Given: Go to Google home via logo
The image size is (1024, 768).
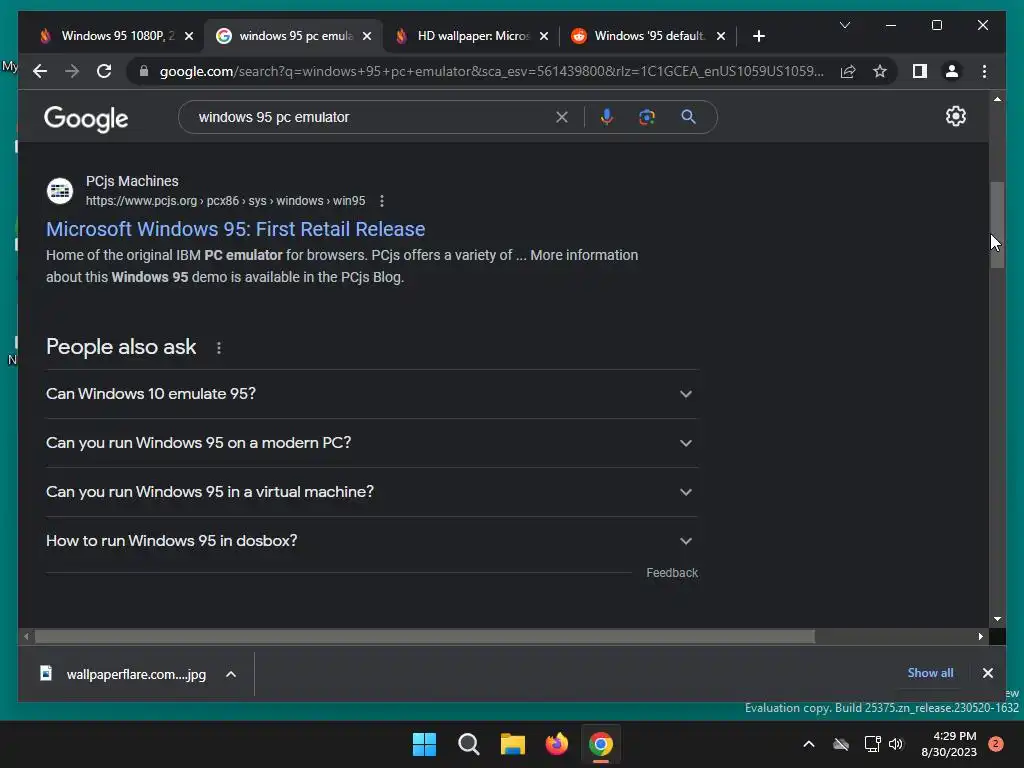Looking at the screenshot, I should pos(86,119).
